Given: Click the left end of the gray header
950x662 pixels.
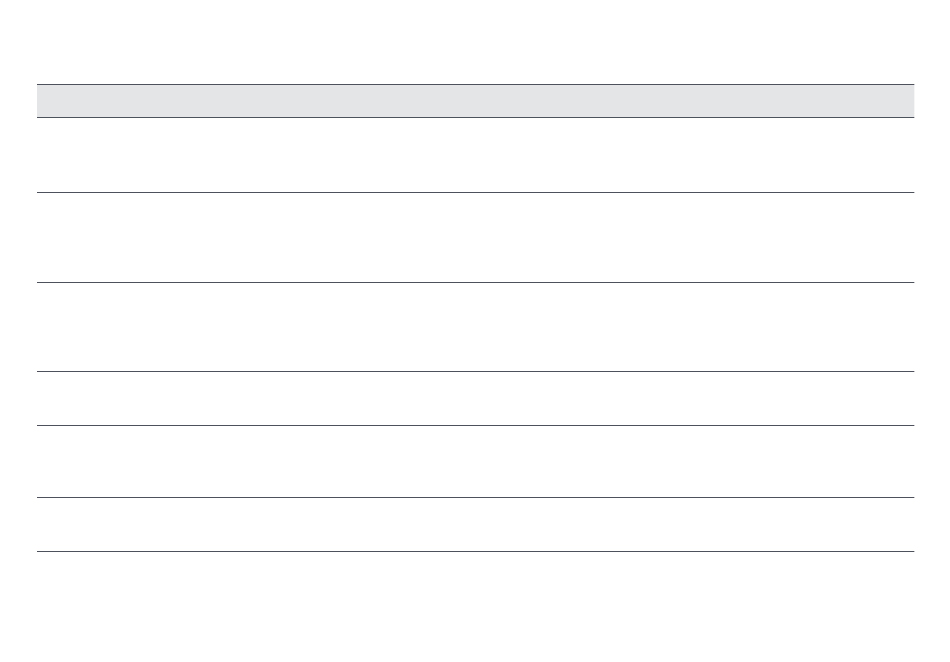Looking at the screenshot, I should click(45, 101).
